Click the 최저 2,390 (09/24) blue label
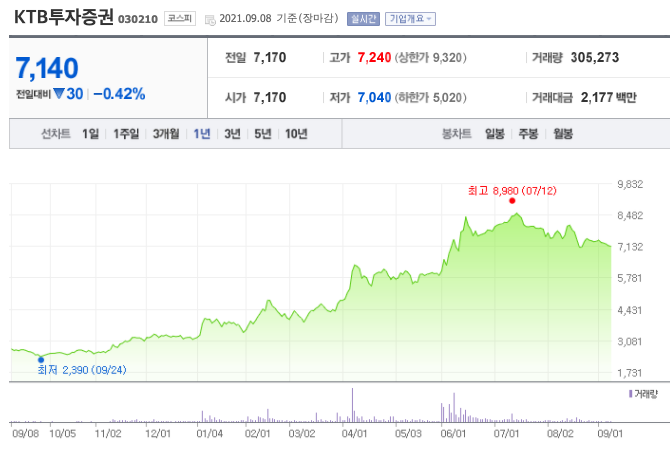Screen dimensions: 670x457 (x=82, y=370)
